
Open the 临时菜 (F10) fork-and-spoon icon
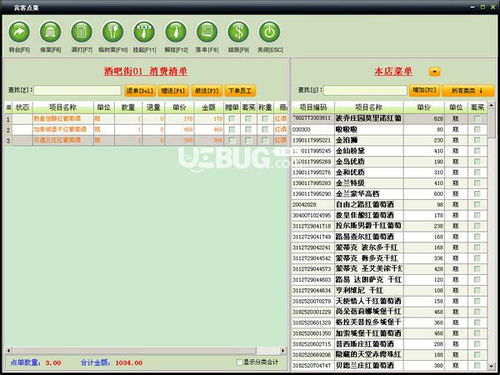[x=113, y=32]
